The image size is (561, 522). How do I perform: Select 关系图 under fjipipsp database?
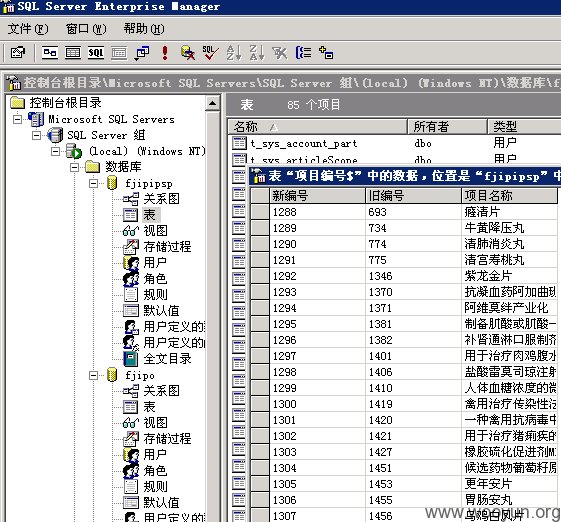pyautogui.click(x=161, y=199)
